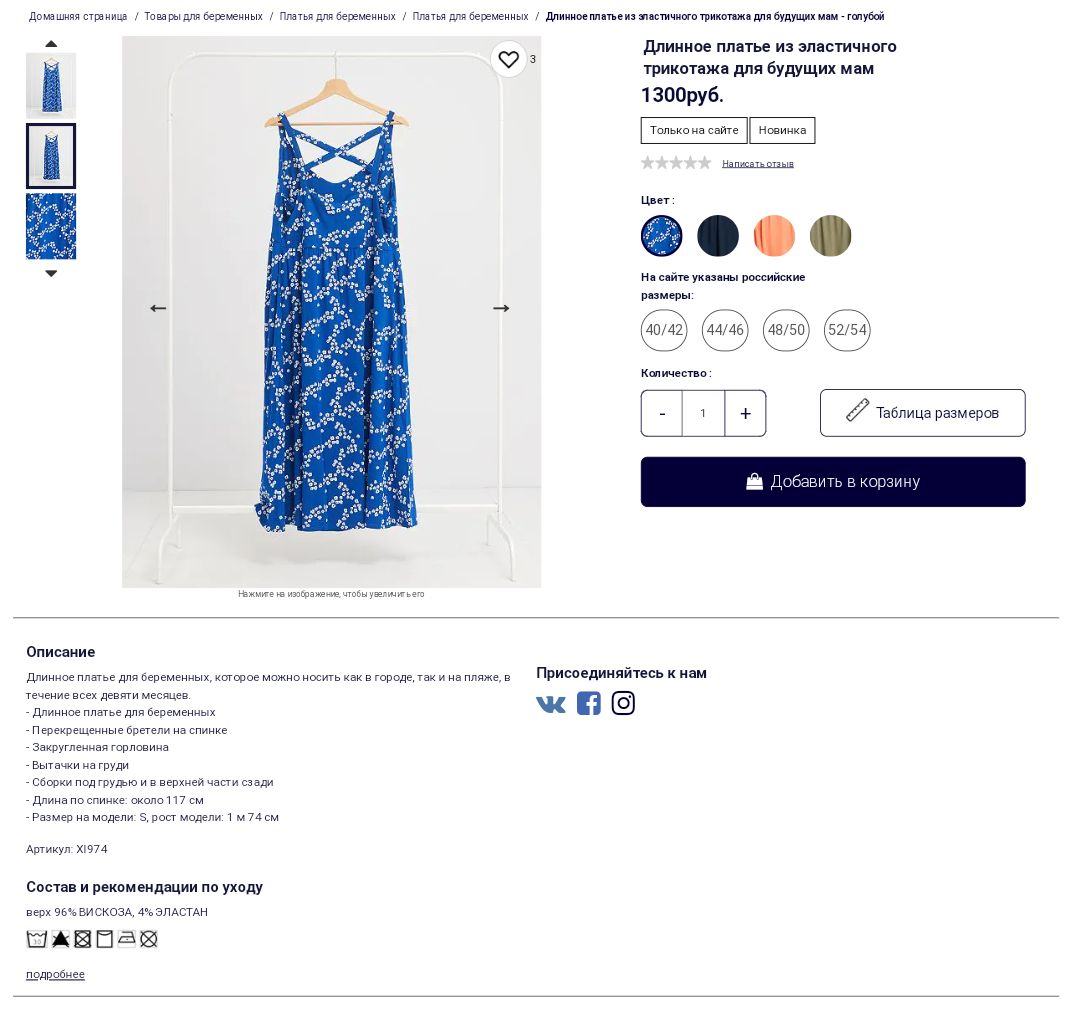Open Таблица размеров size chart

pyautogui.click(x=922, y=413)
